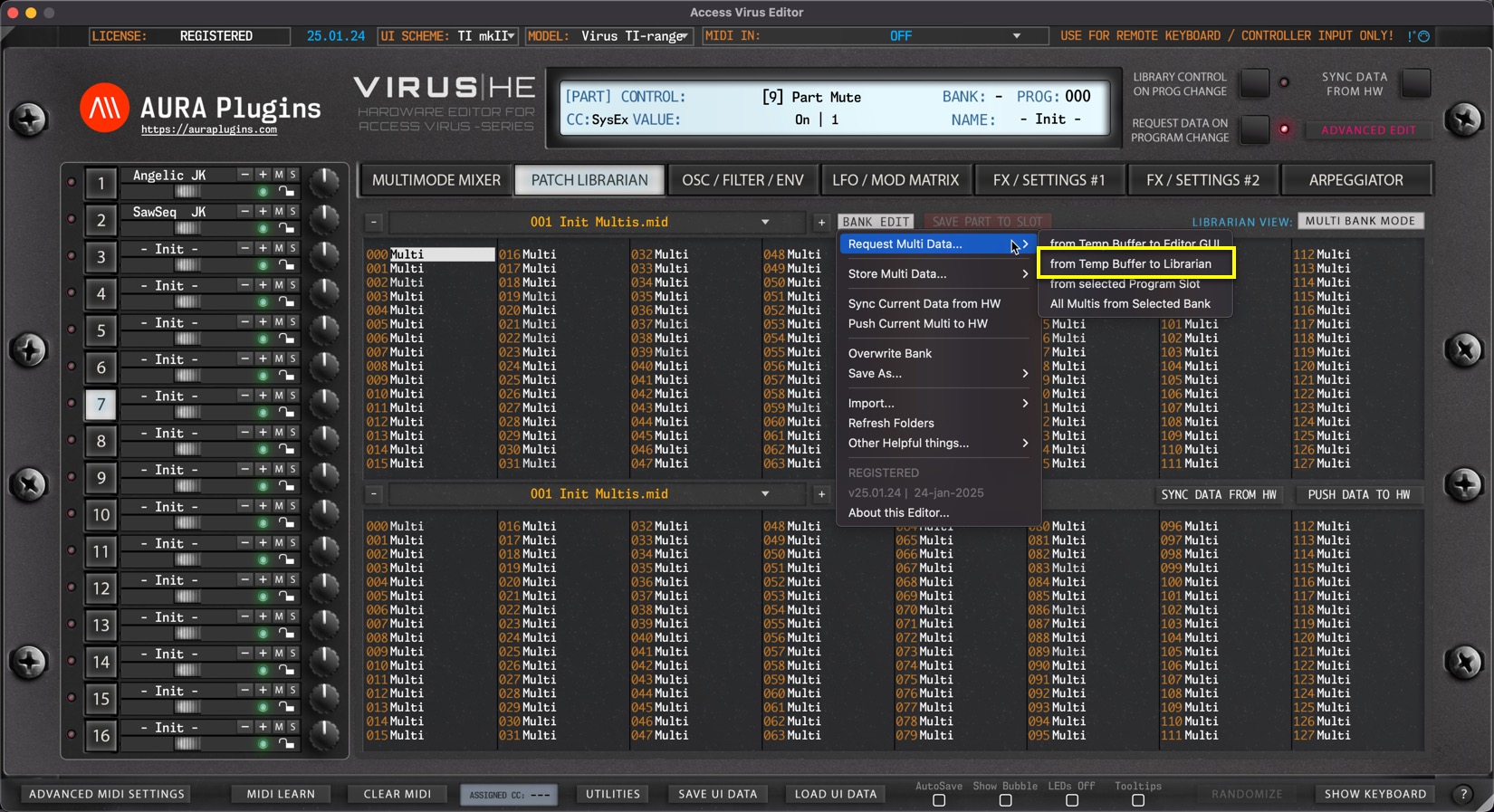Select part number 9 button

tap(101, 478)
